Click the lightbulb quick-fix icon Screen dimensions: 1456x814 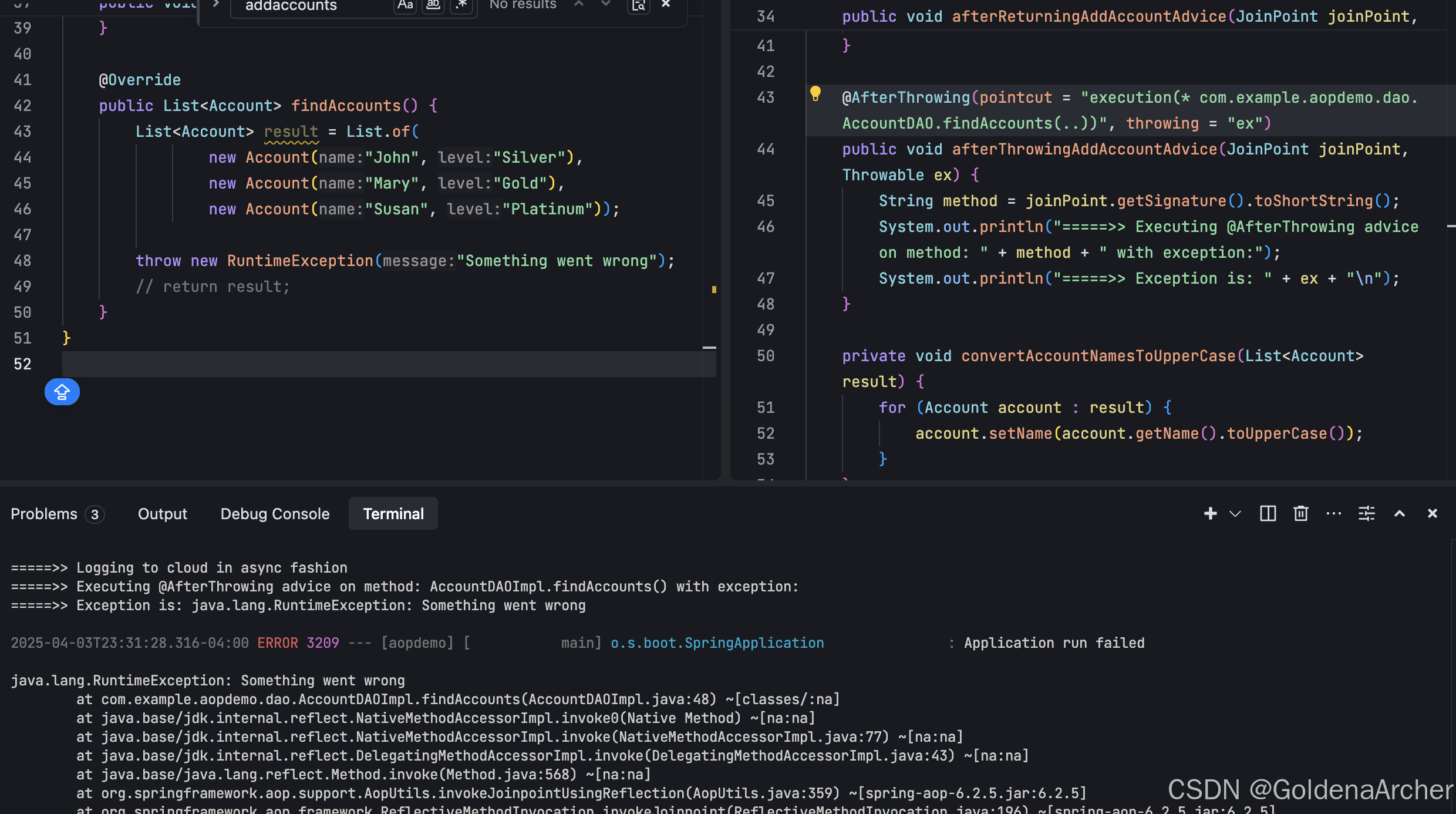click(x=815, y=93)
